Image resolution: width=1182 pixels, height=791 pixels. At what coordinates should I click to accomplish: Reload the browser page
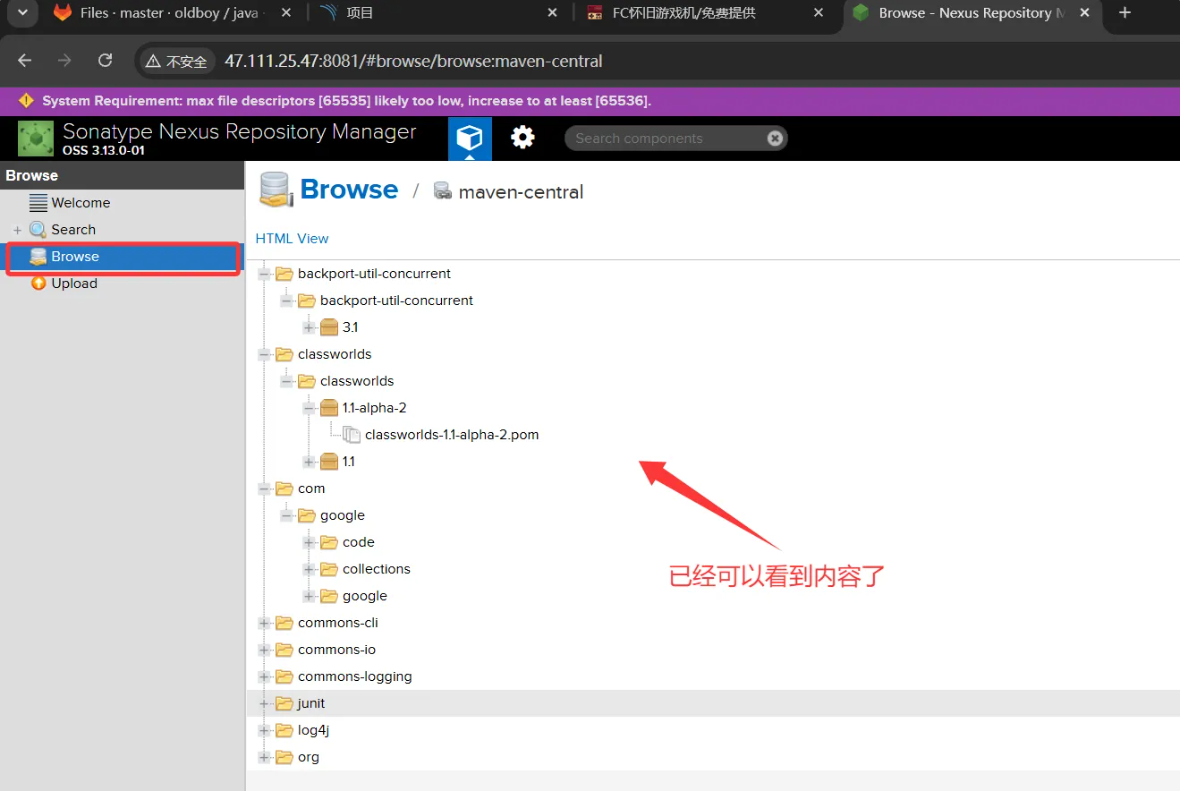[105, 60]
